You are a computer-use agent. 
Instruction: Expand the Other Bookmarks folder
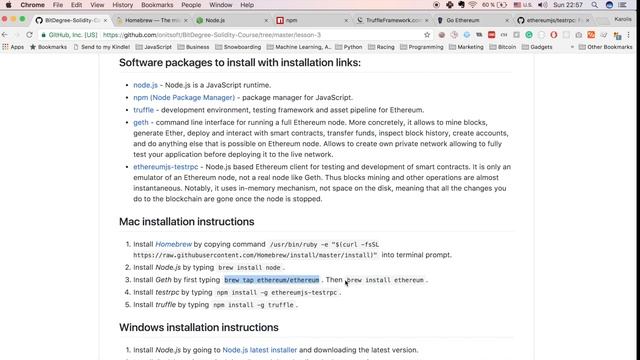tap(605, 47)
